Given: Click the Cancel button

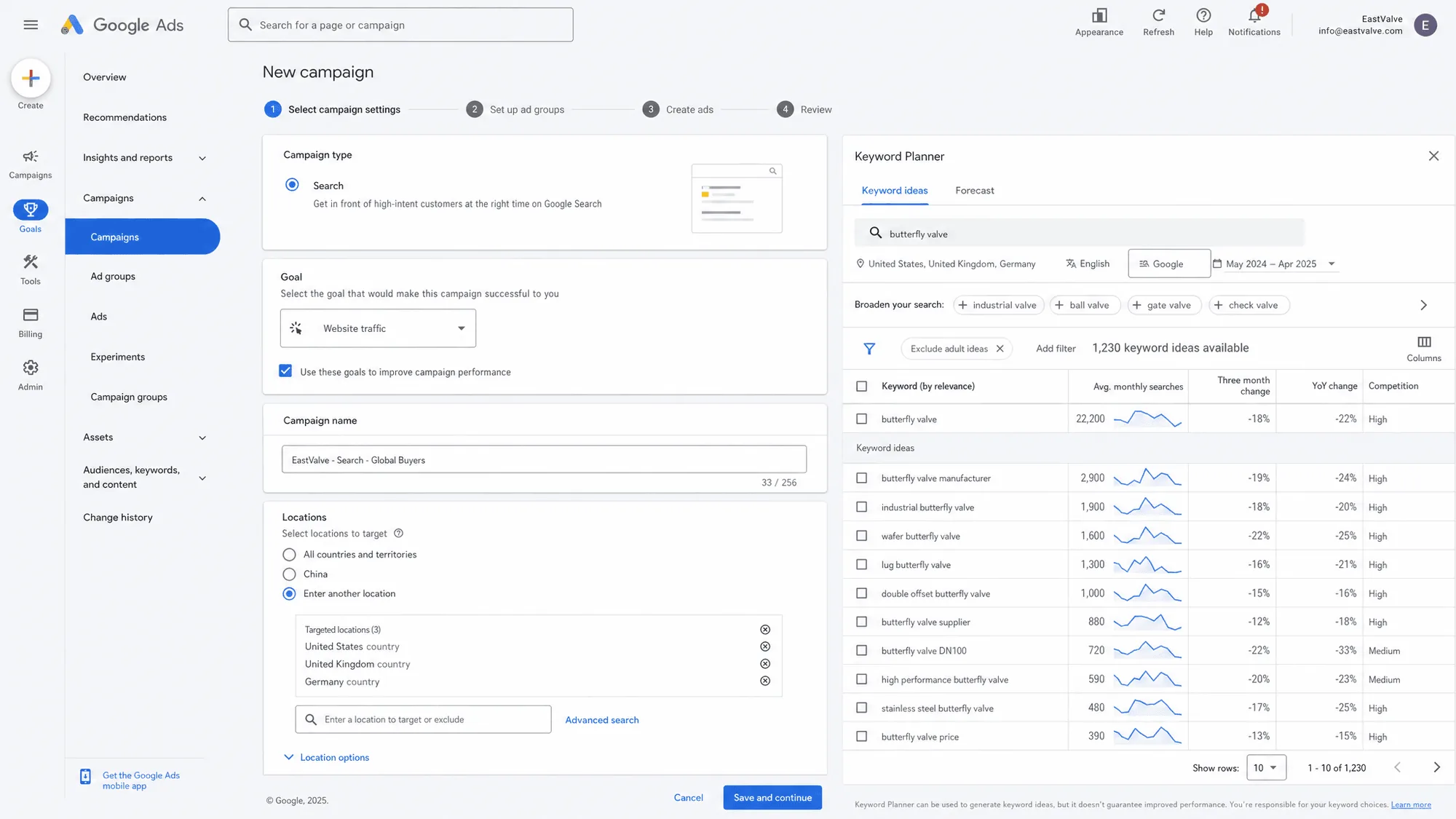Looking at the screenshot, I should (688, 797).
